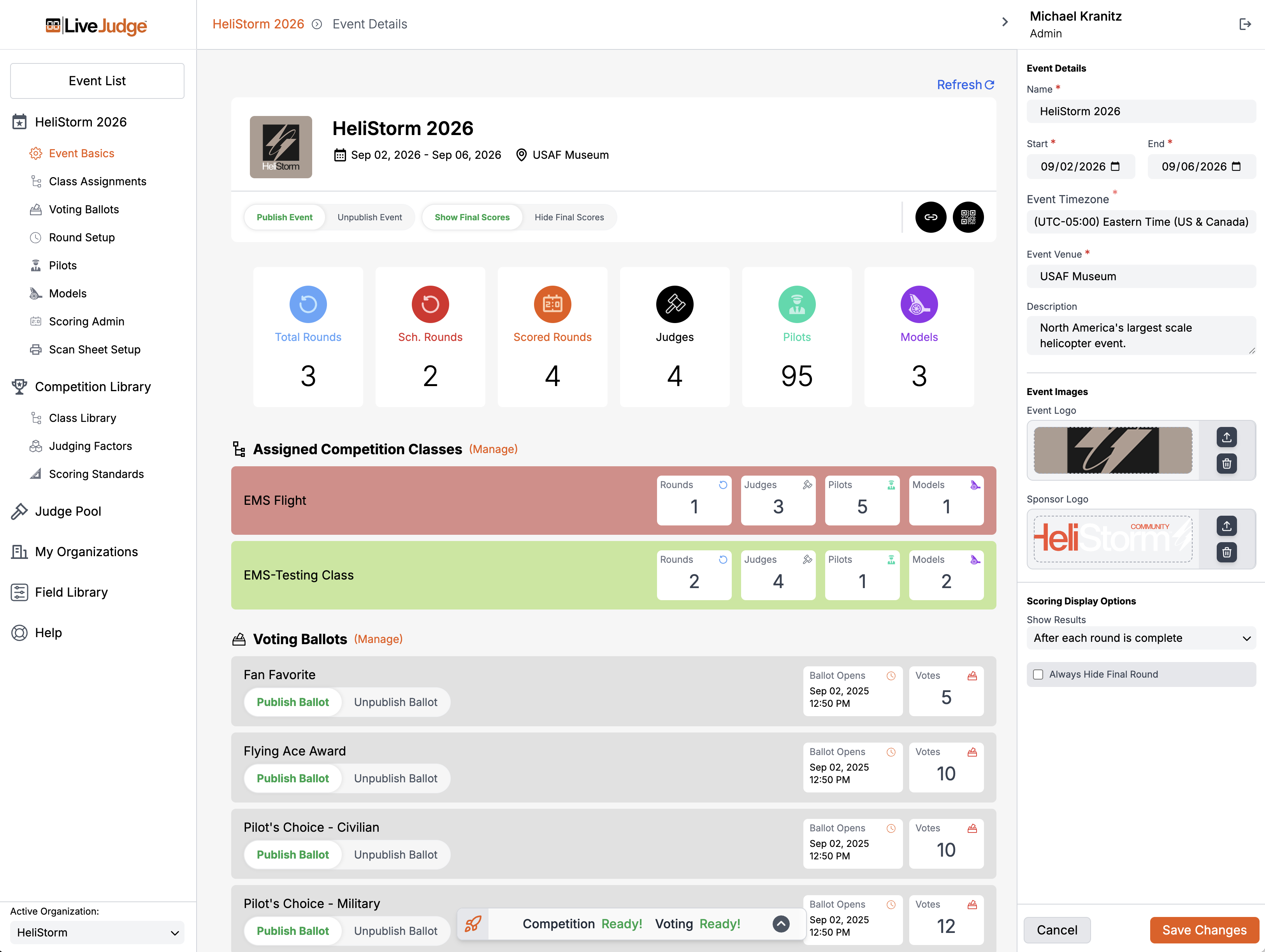The height and width of the screenshot is (952, 1265).
Task: Toggle Unpublish Event option
Action: (369, 217)
